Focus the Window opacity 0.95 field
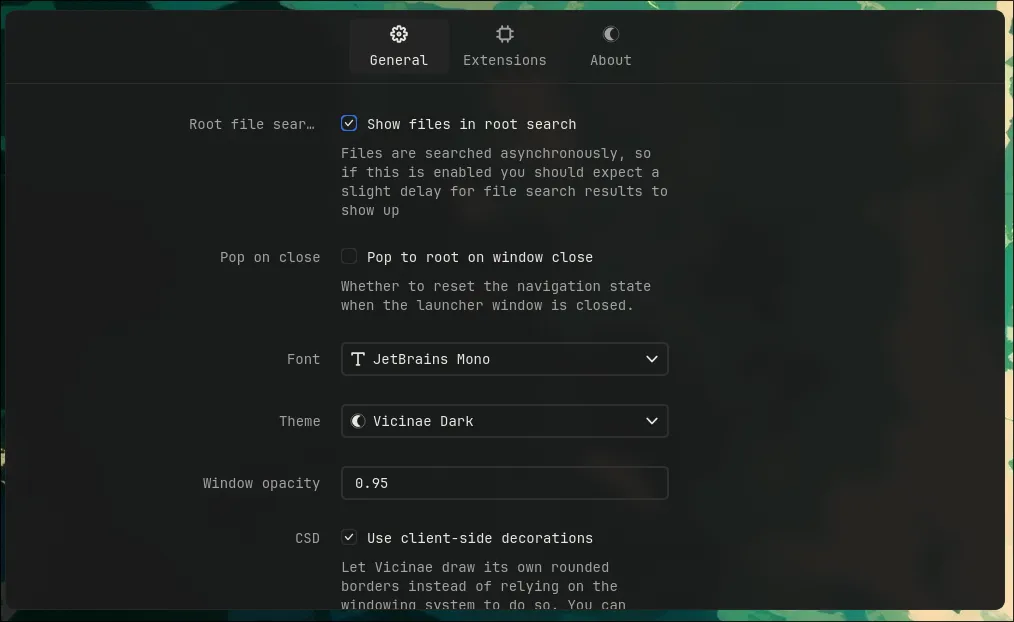This screenshot has width=1014, height=622. 504,483
